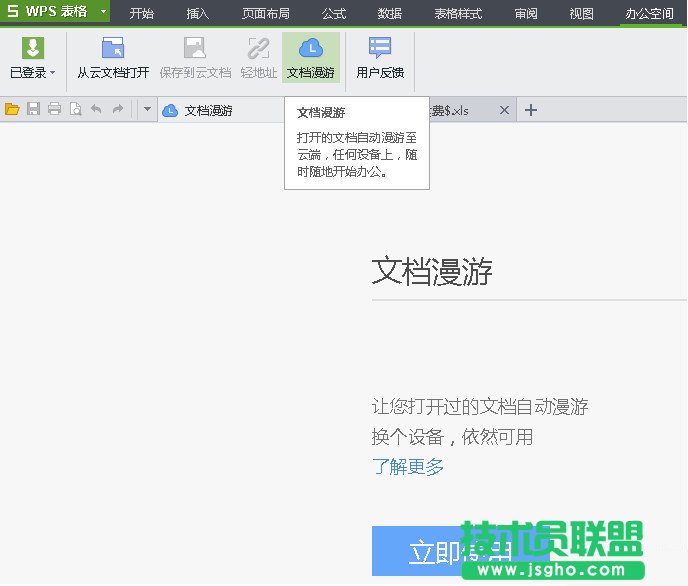Select the 文档漫游 document tab
This screenshot has width=688, height=586.
click(208, 111)
